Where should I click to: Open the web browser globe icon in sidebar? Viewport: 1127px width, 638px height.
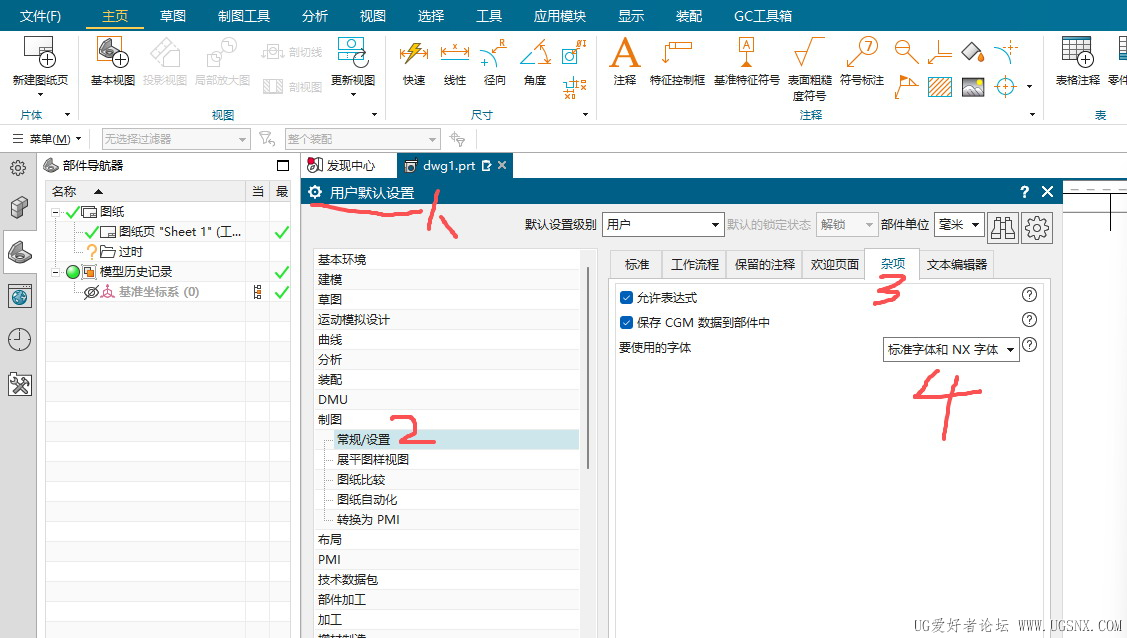19,296
